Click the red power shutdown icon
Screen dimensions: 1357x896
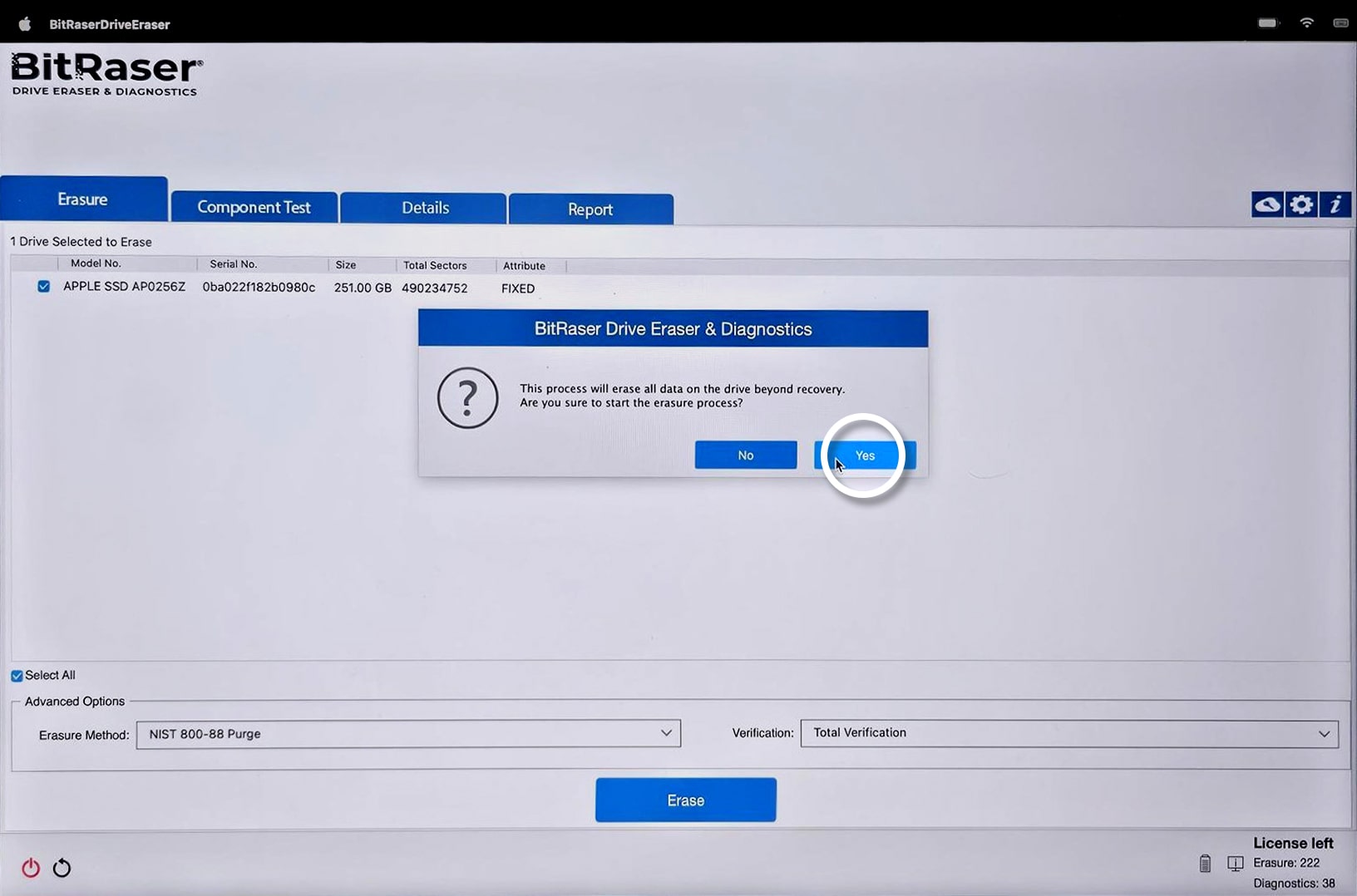31,868
